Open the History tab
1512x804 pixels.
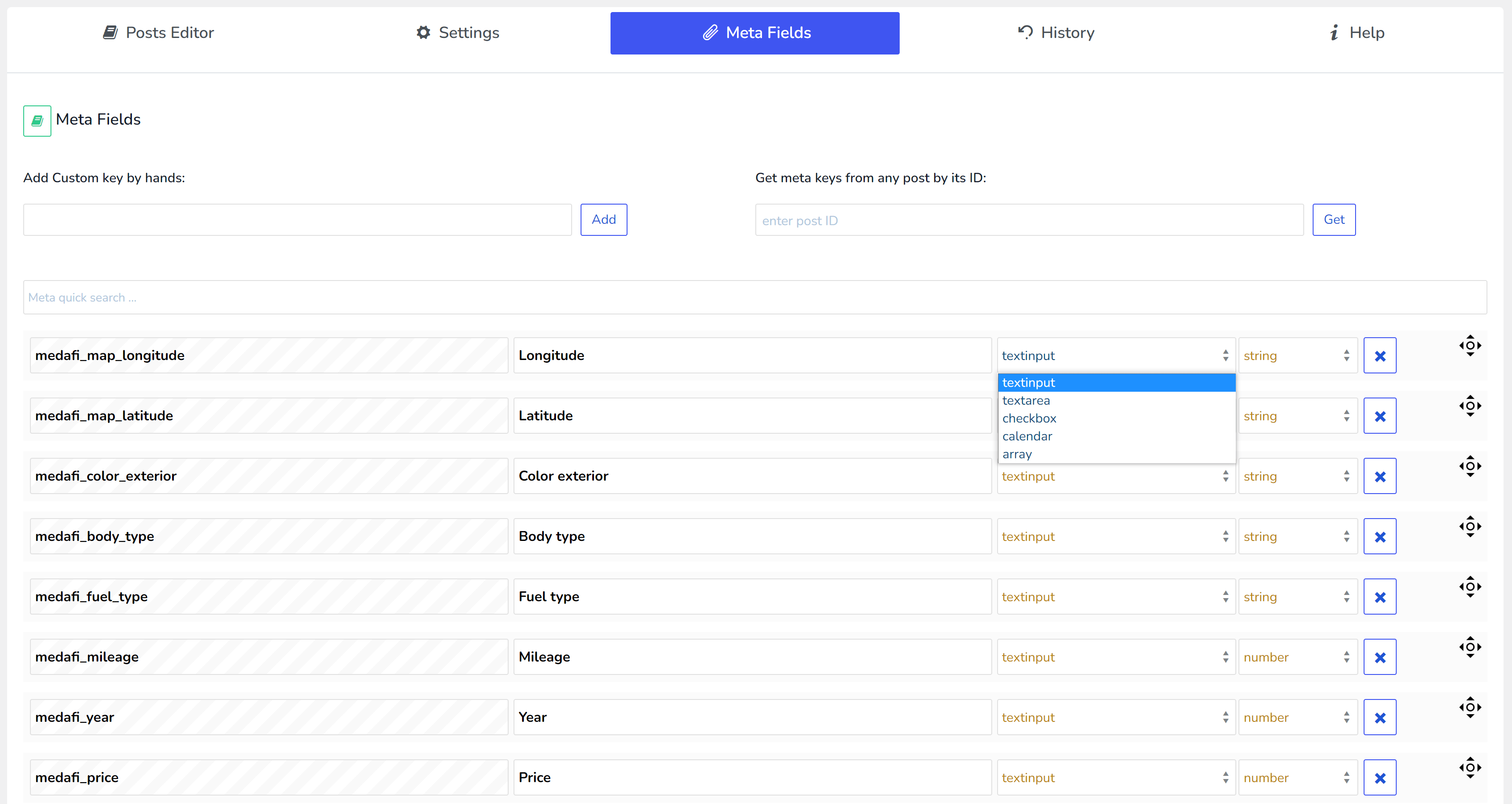point(1056,33)
